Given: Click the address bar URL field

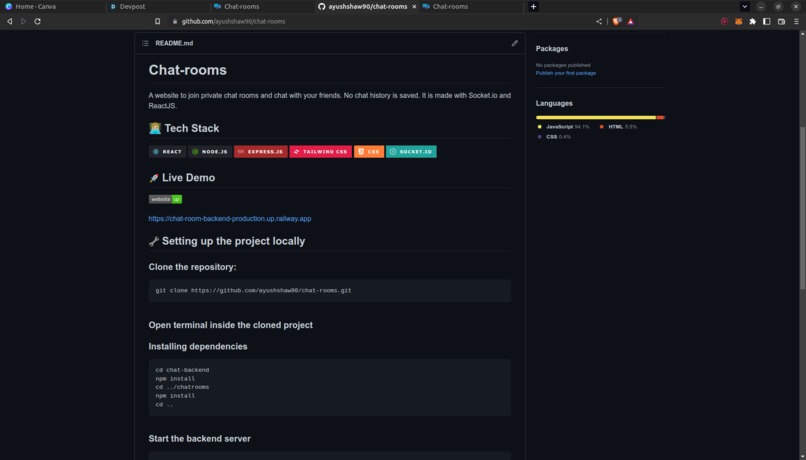Looking at the screenshot, I should [x=380, y=21].
